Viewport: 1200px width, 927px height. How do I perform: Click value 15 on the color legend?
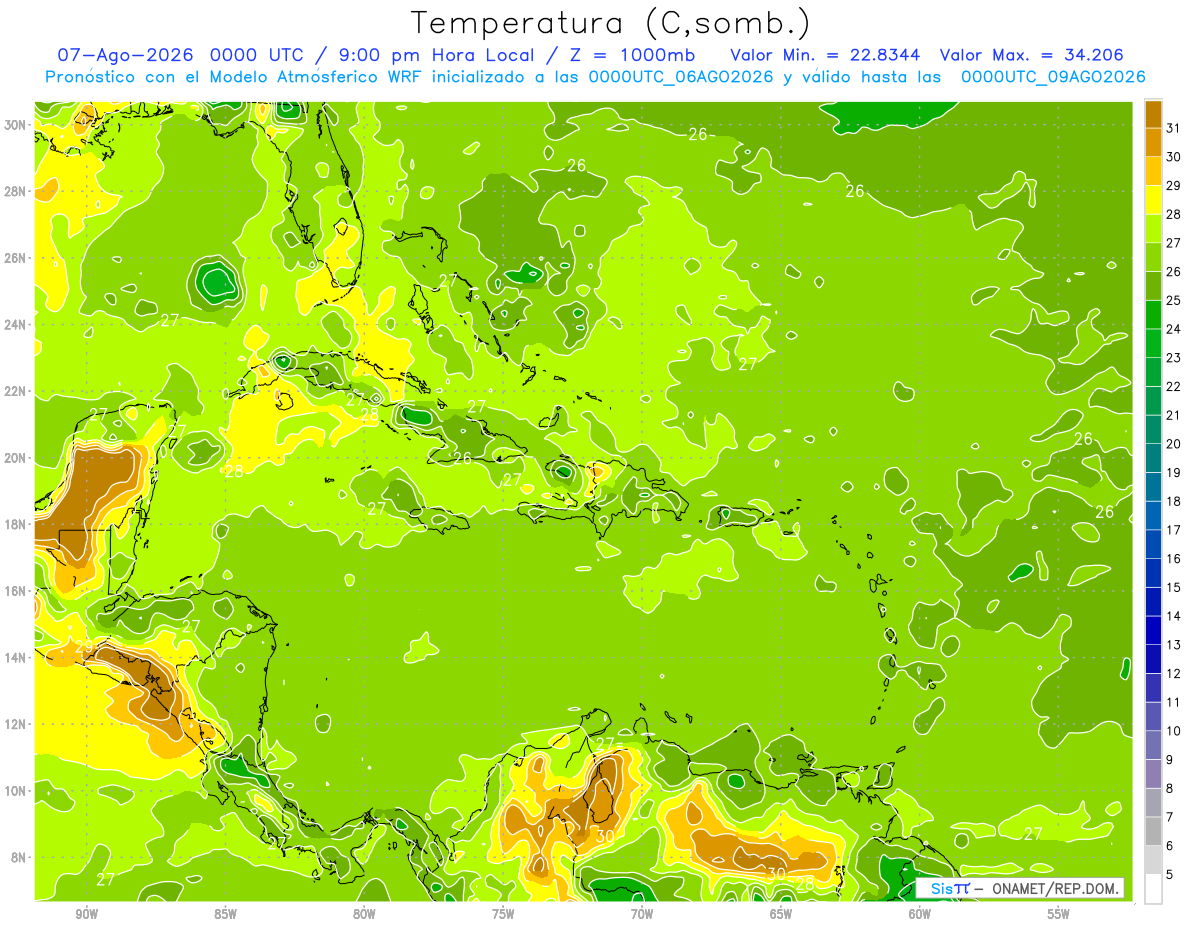pos(1174,587)
